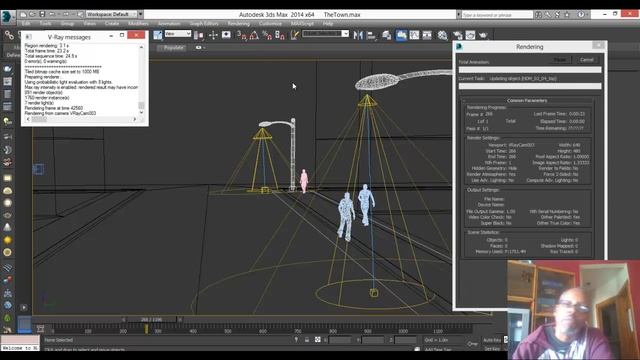Open the Populate ribbon options dropdown
Image resolution: width=640 pixels, height=360 pixels.
[x=199, y=48]
